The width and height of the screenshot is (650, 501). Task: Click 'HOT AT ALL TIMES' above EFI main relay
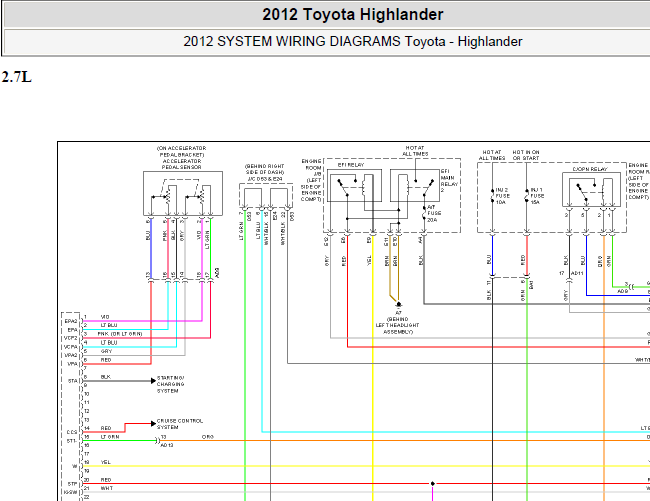pos(415,151)
